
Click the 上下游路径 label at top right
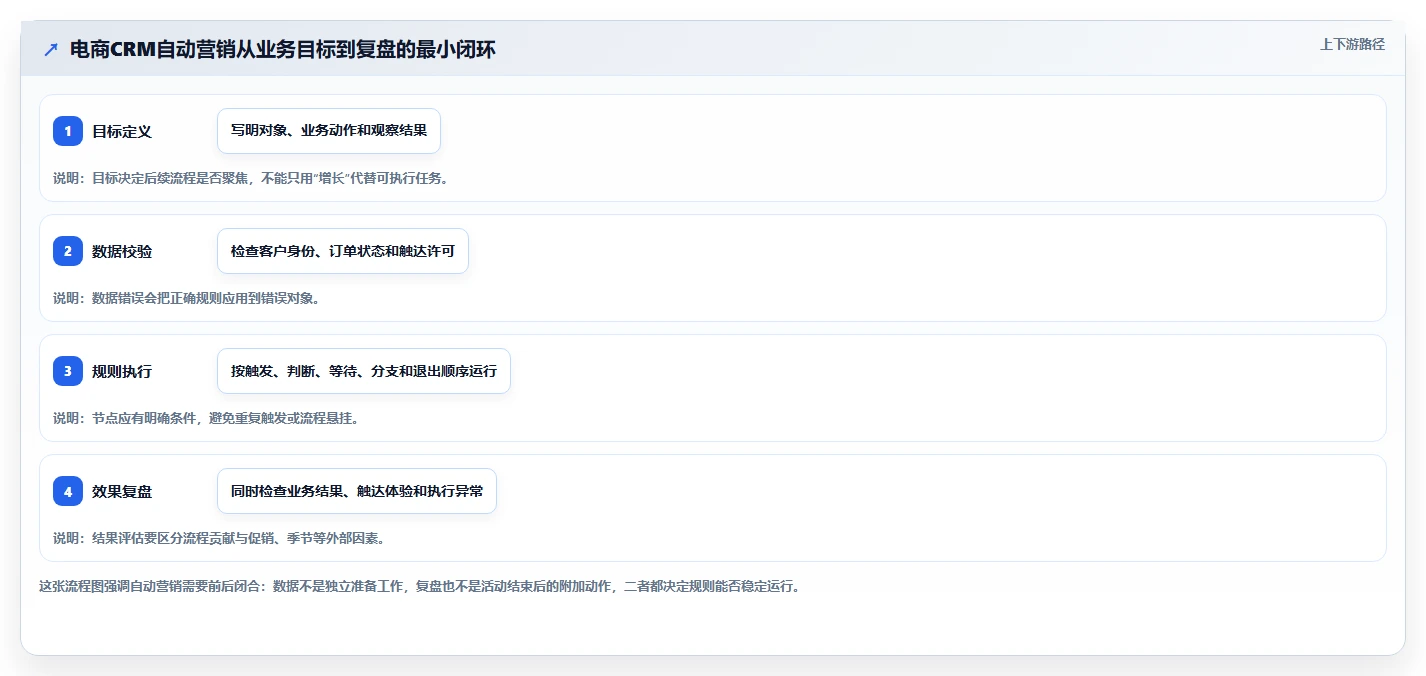(x=1352, y=44)
